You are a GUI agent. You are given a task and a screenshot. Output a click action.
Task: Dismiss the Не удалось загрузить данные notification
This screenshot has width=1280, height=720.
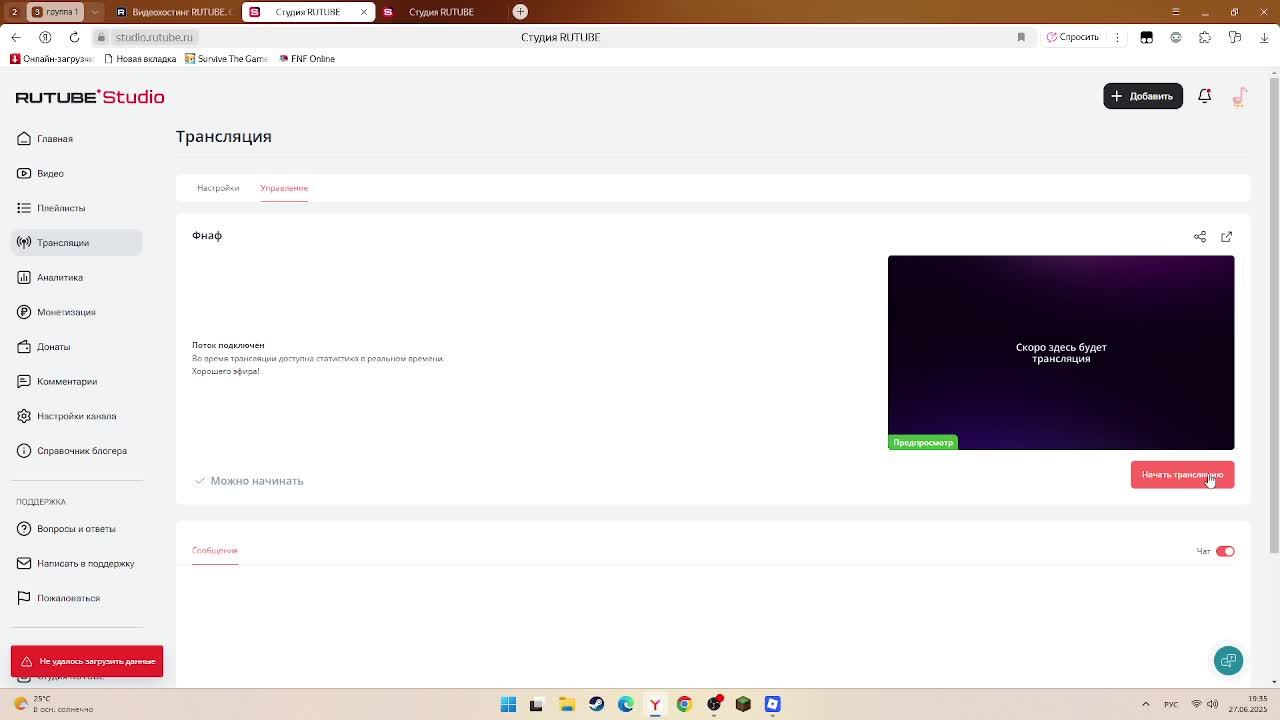click(x=87, y=661)
